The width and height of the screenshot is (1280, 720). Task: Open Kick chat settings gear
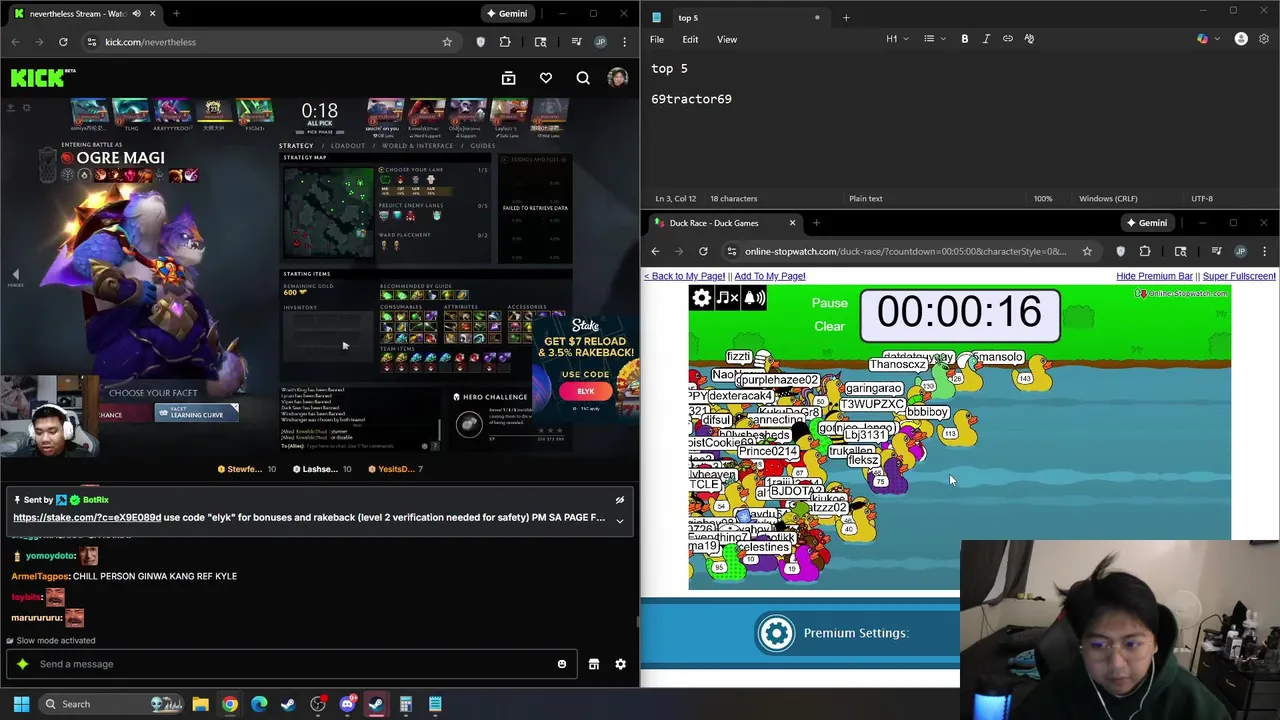click(620, 664)
